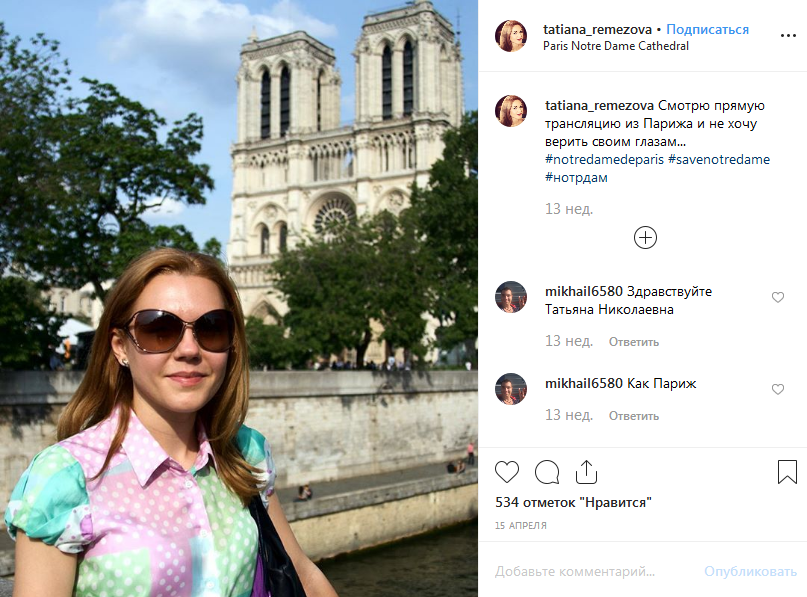Open #нотрдам hashtag

click(x=576, y=178)
